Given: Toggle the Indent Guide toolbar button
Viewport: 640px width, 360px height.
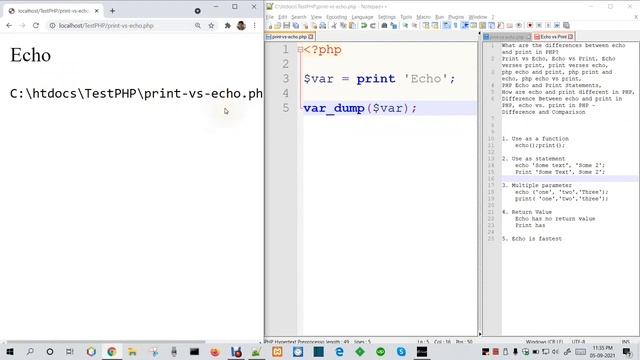Looking at the screenshot, I should click(x=465, y=25).
